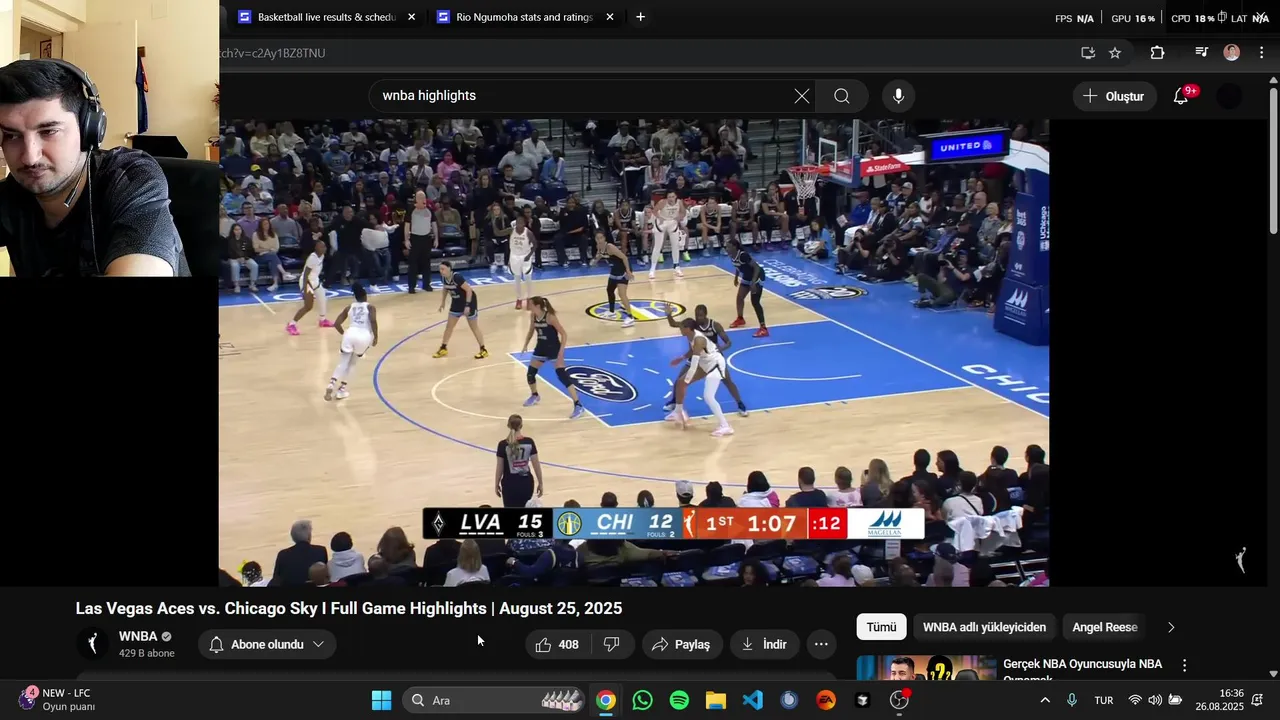Close the Basketball live results tab

click(x=411, y=17)
